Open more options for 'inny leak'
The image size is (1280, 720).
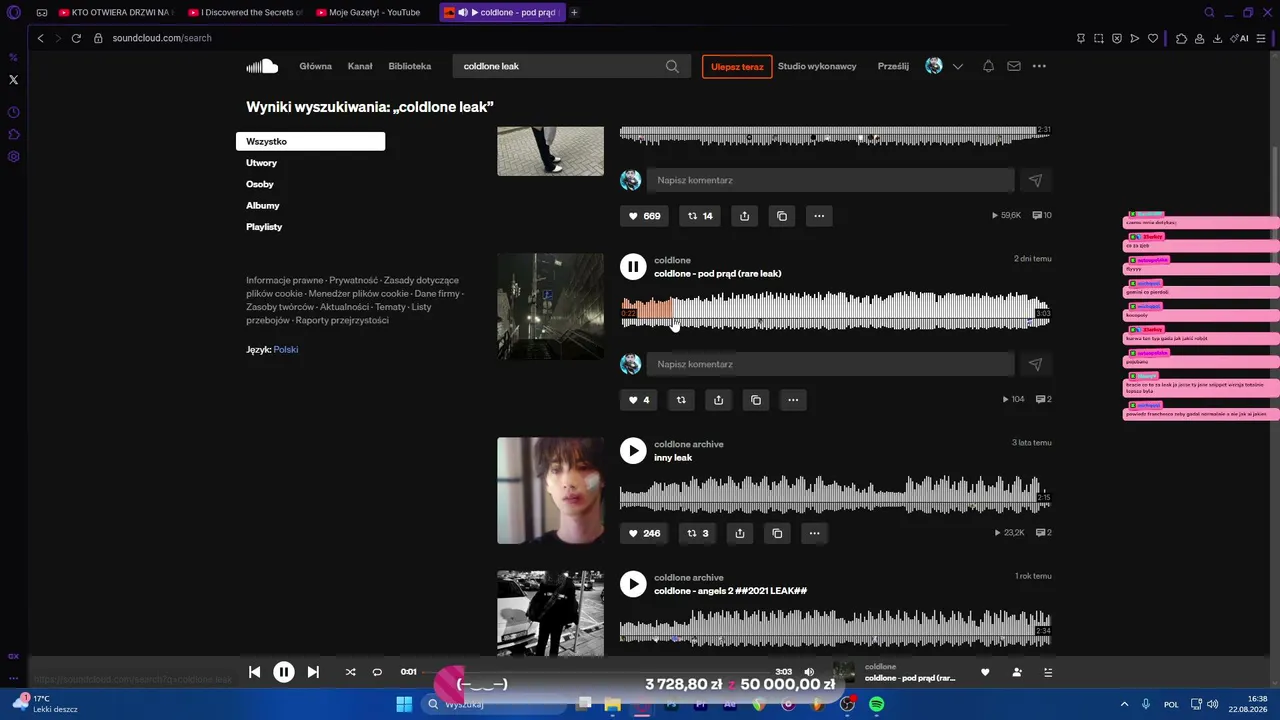tap(814, 533)
